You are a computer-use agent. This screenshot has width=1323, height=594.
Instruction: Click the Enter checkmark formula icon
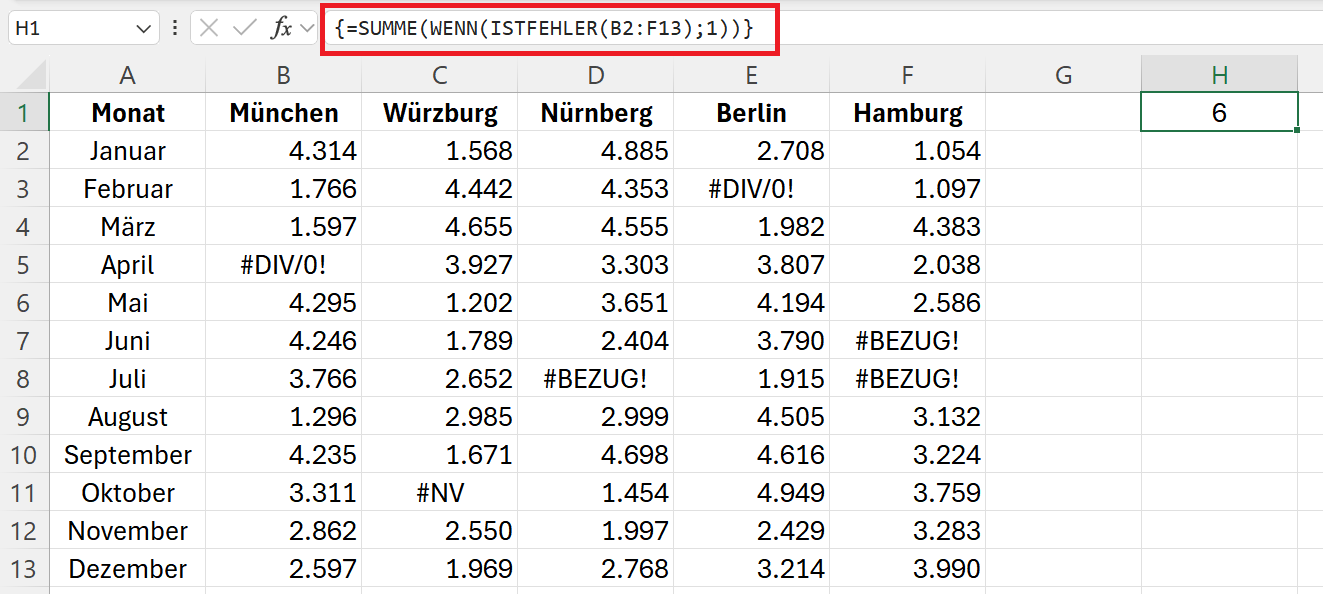pos(244,28)
